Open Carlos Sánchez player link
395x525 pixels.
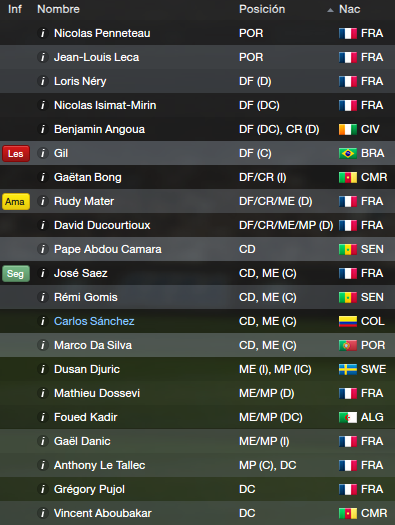click(94, 321)
